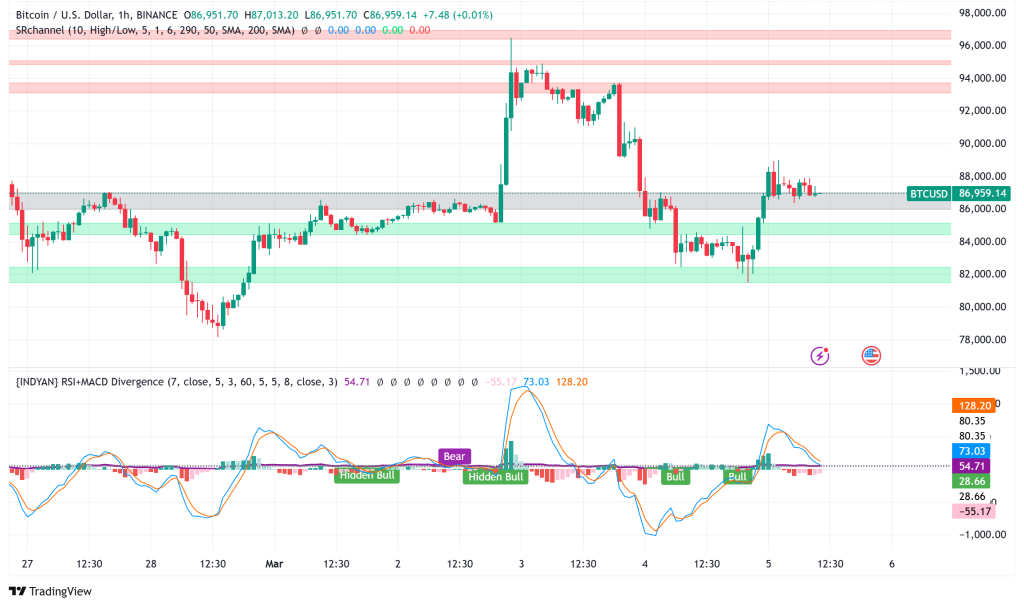The height and width of the screenshot is (607, 1024).
Task: Click the green 28.66 axis badge
Action: (971, 481)
